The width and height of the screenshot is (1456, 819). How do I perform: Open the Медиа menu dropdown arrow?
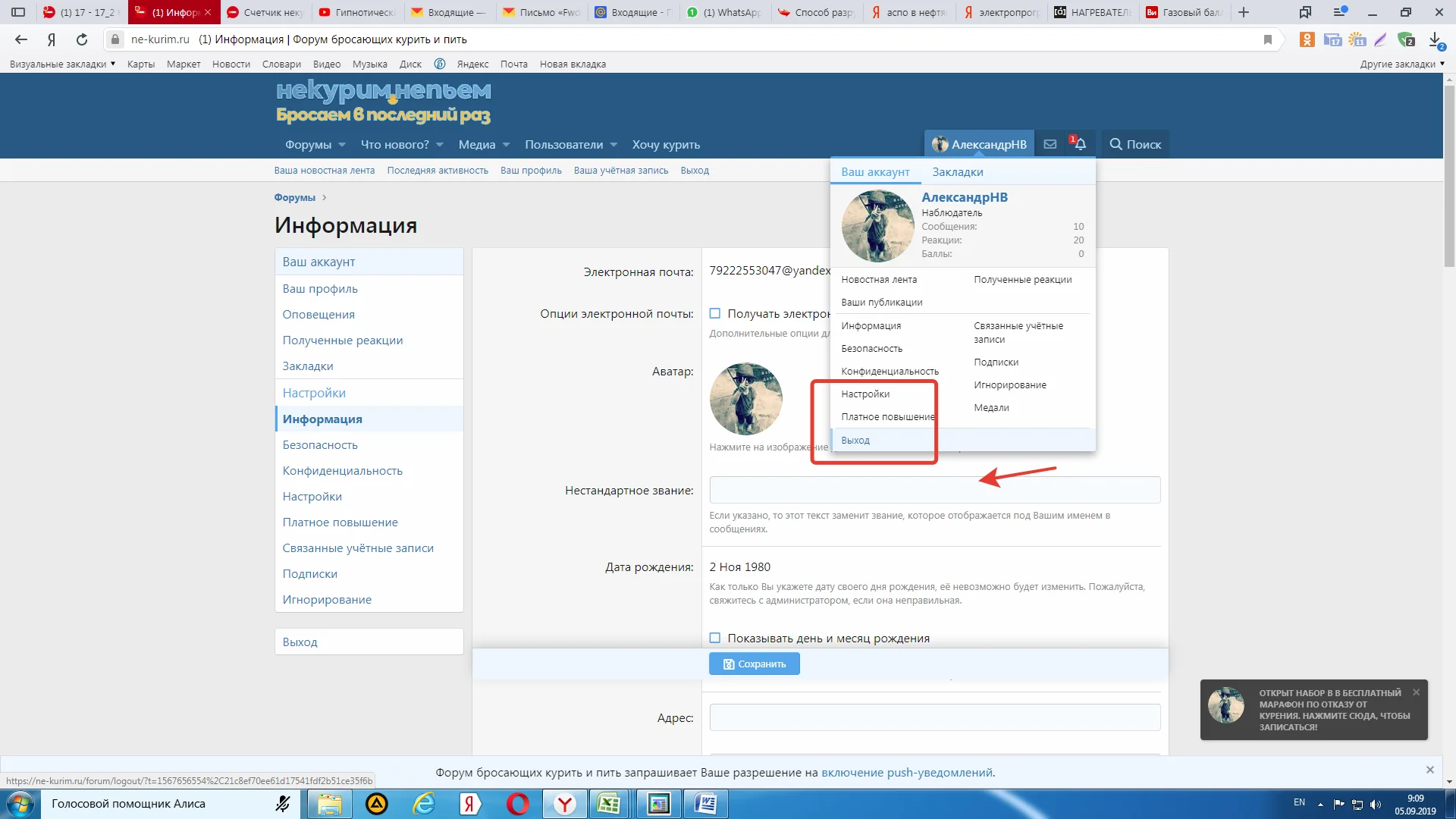point(506,145)
